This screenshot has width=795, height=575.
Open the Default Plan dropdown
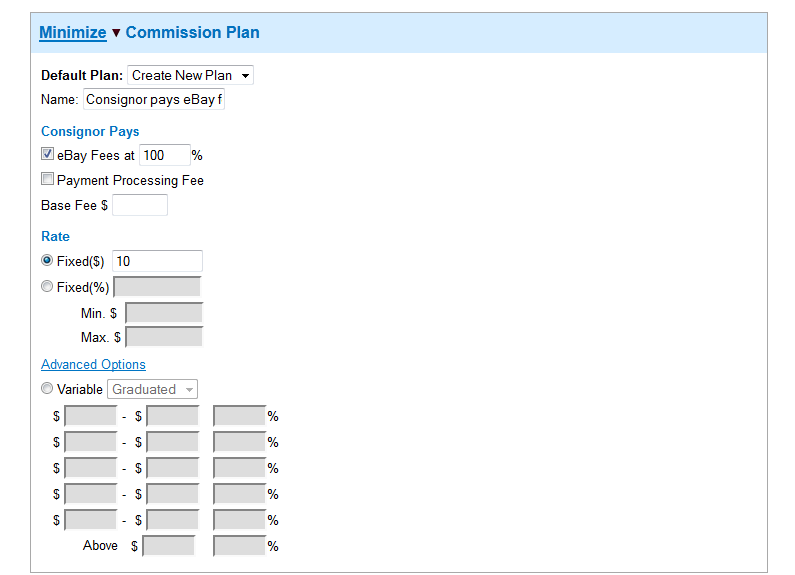click(x=190, y=75)
